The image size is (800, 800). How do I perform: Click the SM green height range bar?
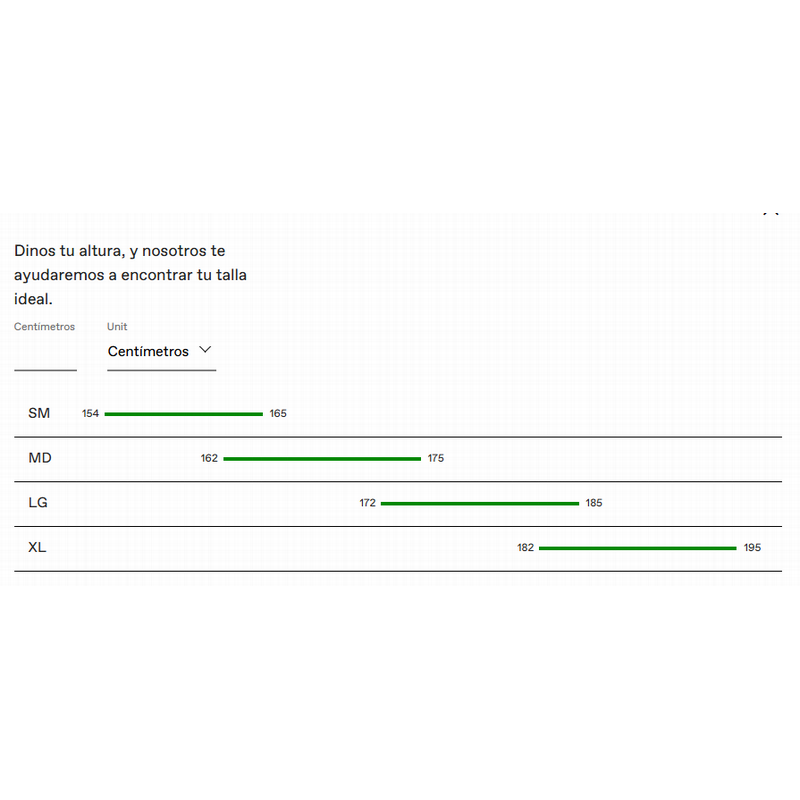tap(184, 414)
